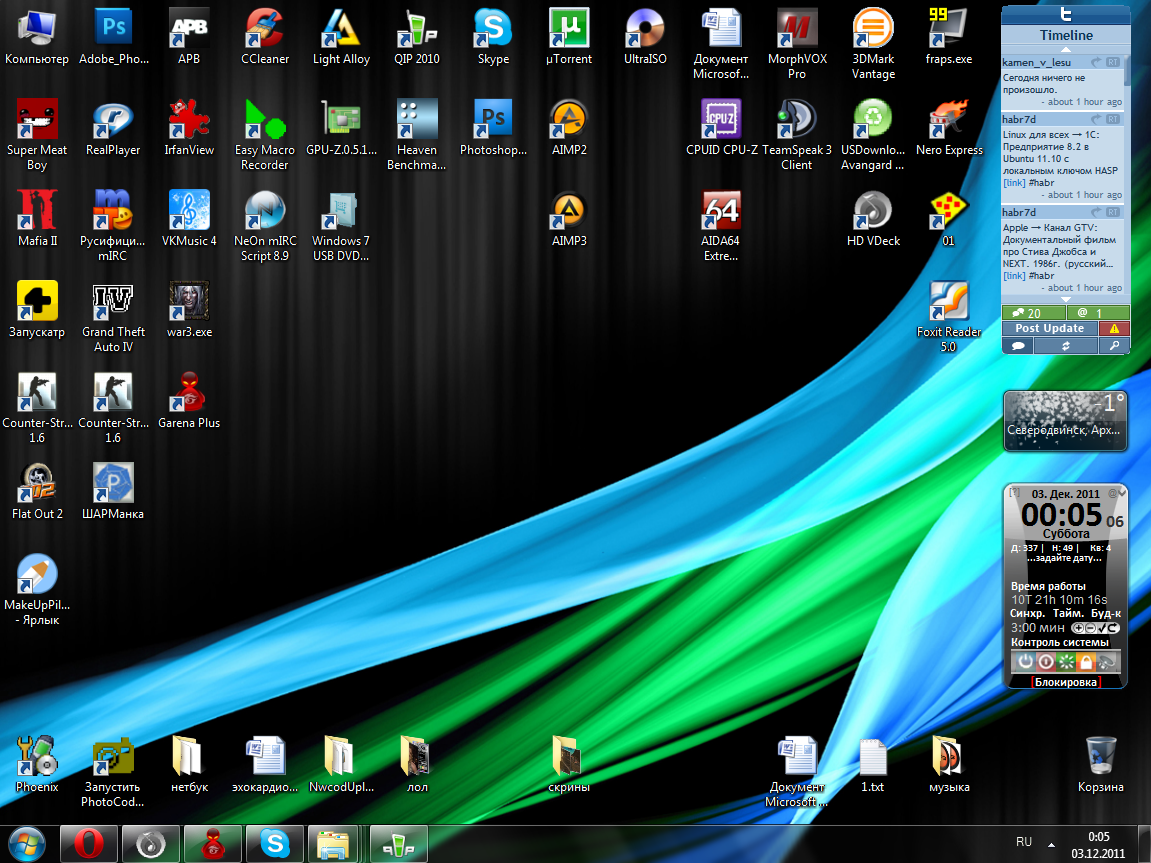
Task: Open the Foxit Reader 5.0 shortcut
Action: click(x=949, y=317)
